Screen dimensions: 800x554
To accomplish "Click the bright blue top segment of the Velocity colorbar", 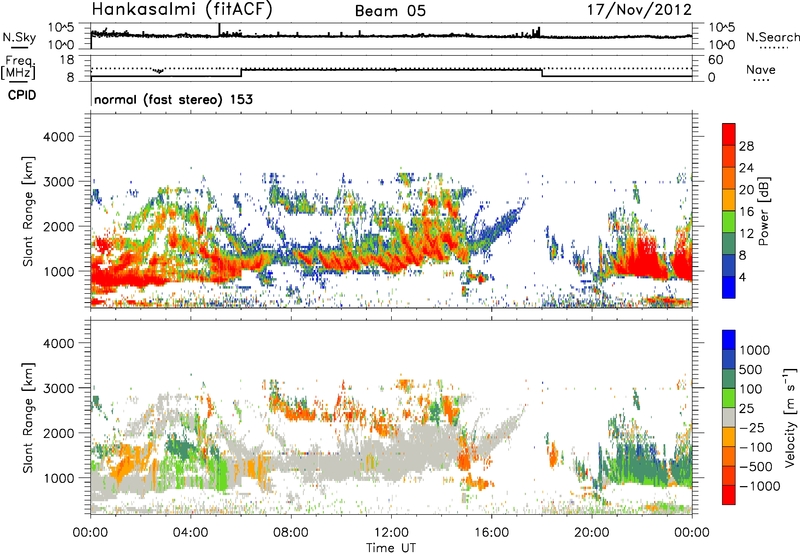I will click(729, 340).
